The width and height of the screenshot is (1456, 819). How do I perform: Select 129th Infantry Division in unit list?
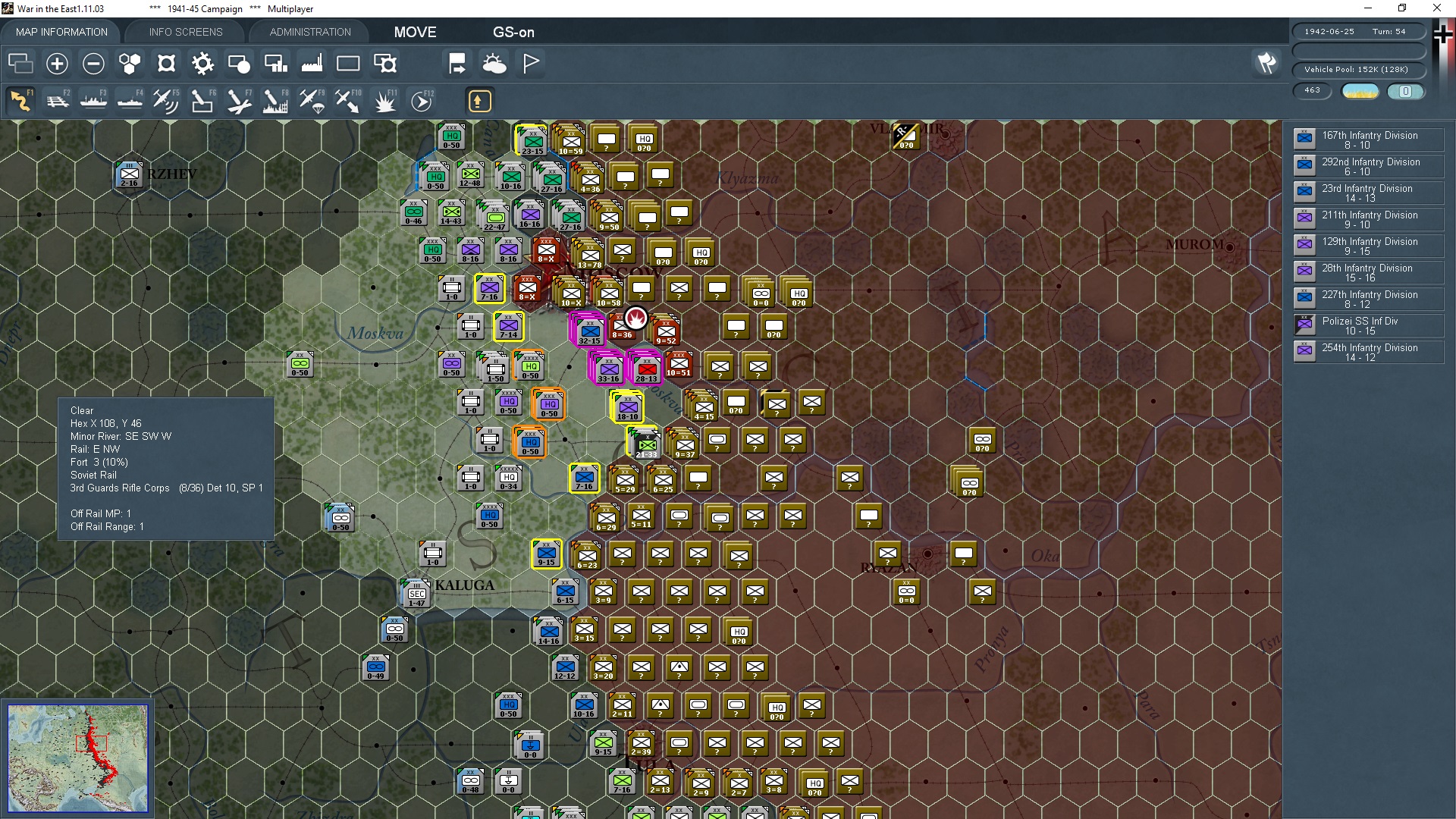pyautogui.click(x=1368, y=246)
